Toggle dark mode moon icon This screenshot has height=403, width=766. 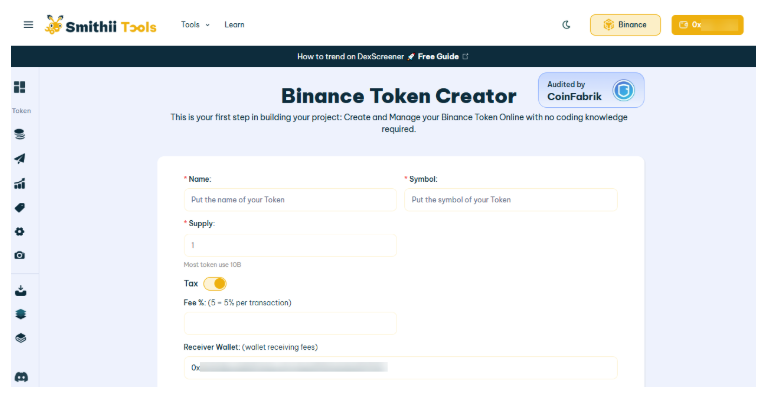click(566, 25)
